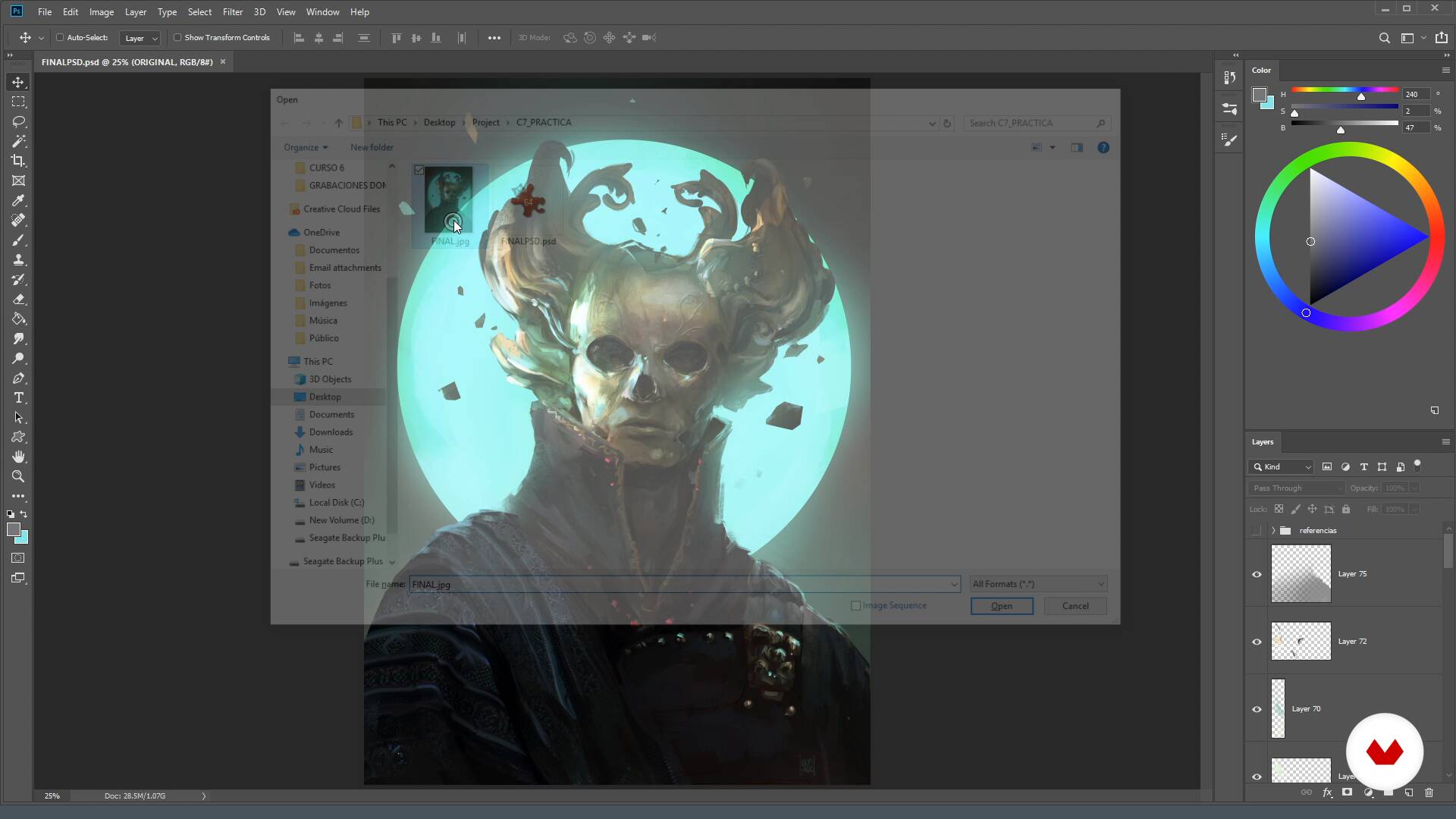The image size is (1456, 819).
Task: Open the Image menu
Action: [x=102, y=12]
